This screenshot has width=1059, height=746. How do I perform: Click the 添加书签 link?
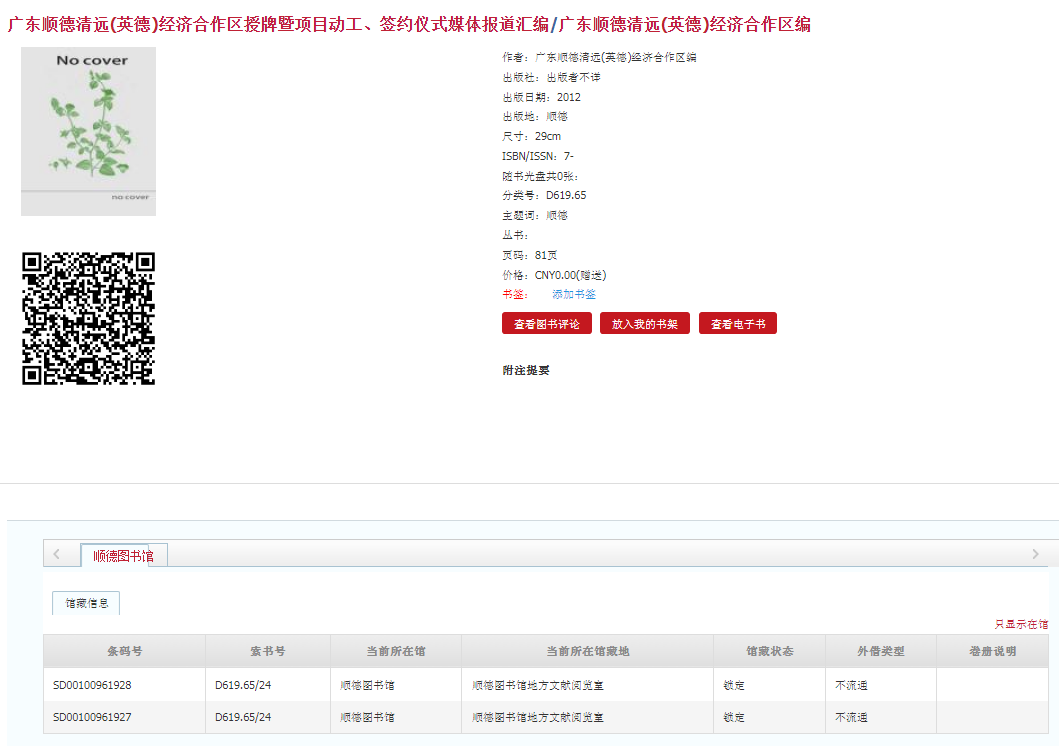click(x=573, y=294)
